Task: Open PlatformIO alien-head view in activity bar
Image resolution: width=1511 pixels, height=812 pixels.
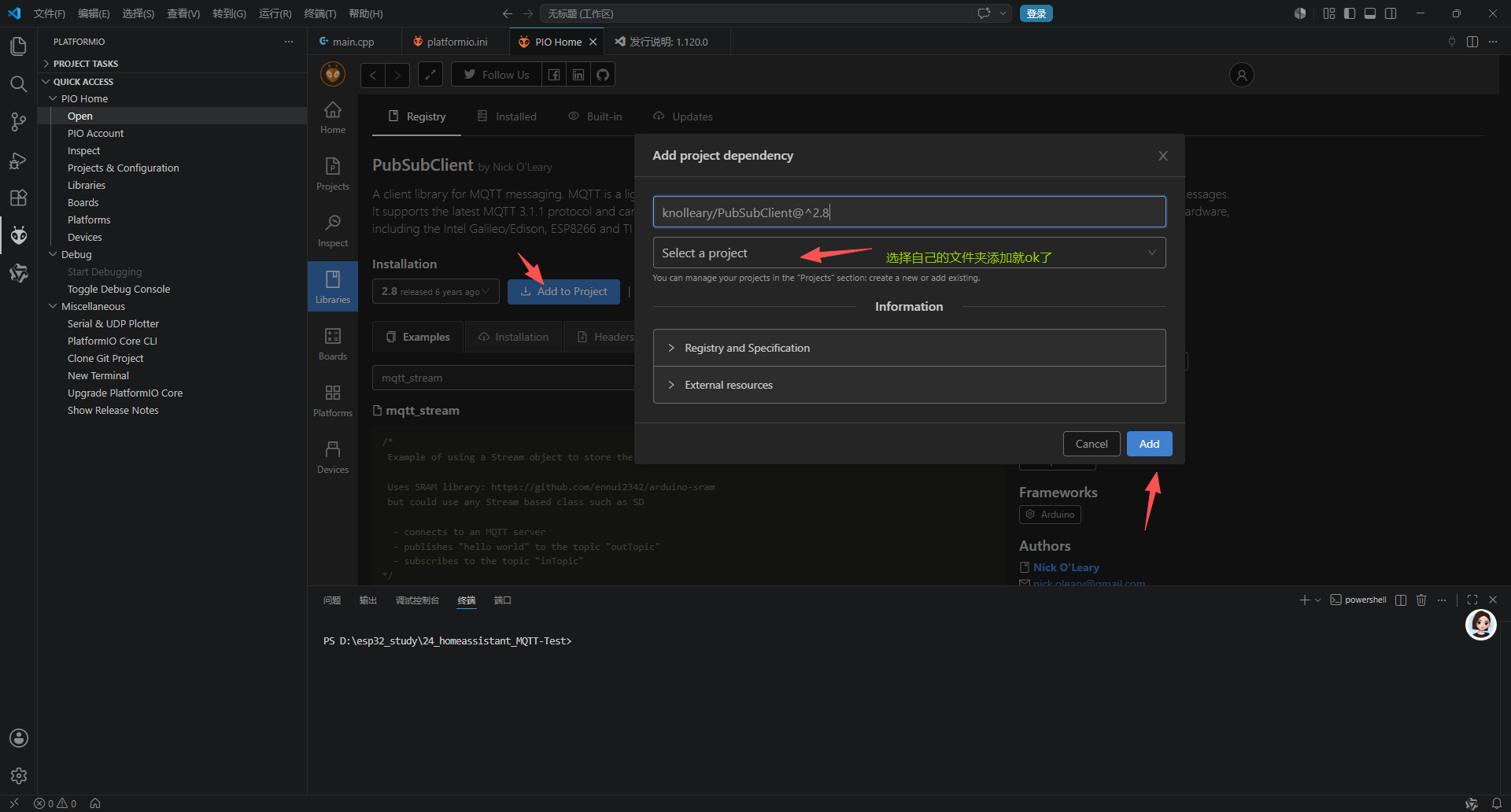Action: point(19,235)
